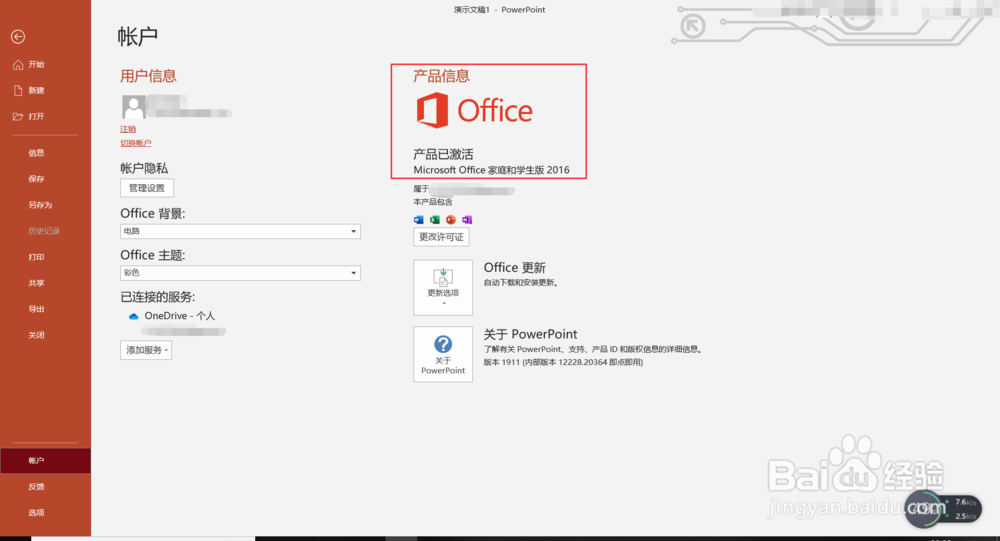1000x541 pixels.
Task: Click the network speed monitor widget
Action: click(943, 508)
